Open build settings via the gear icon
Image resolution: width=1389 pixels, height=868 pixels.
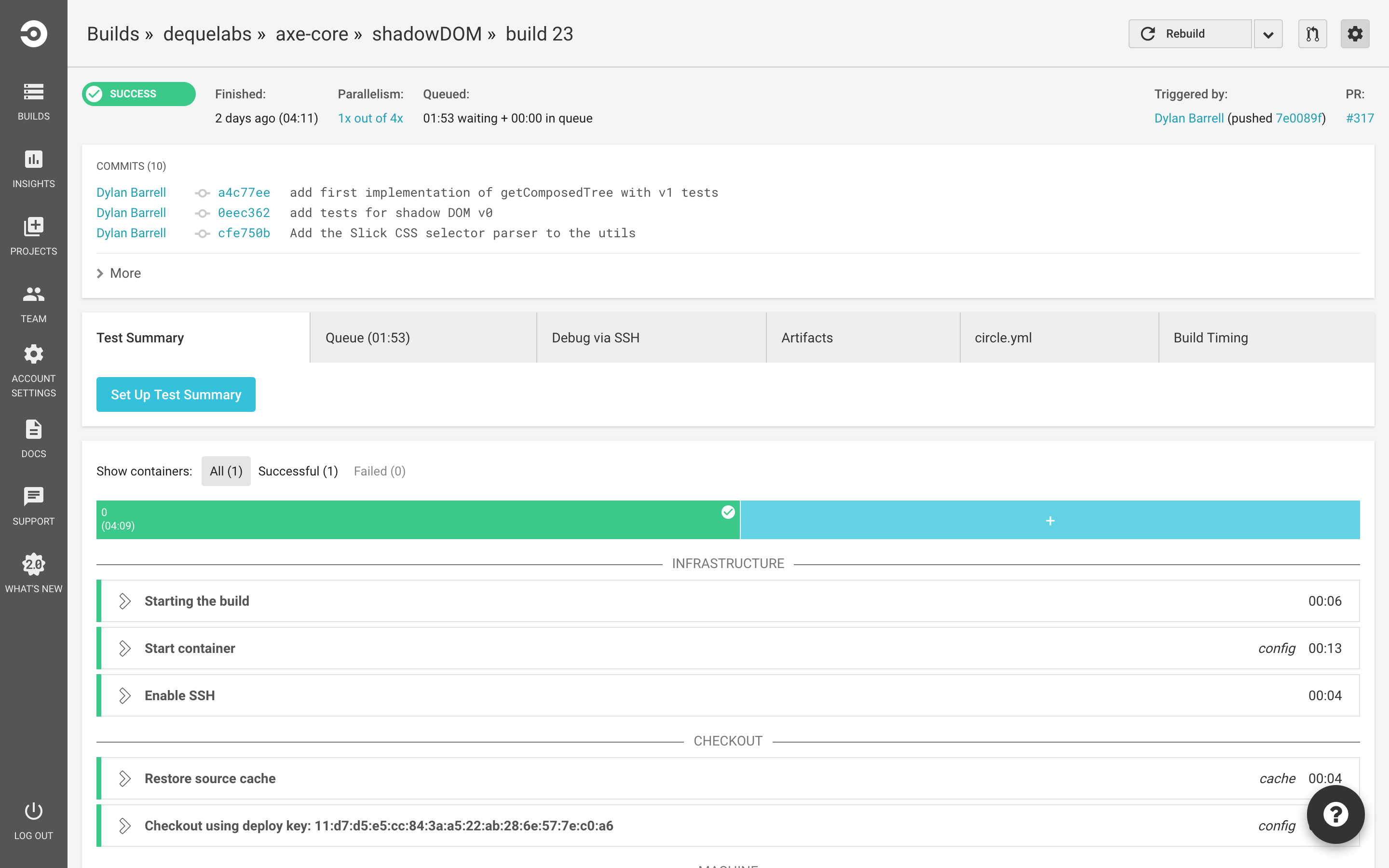(1355, 33)
